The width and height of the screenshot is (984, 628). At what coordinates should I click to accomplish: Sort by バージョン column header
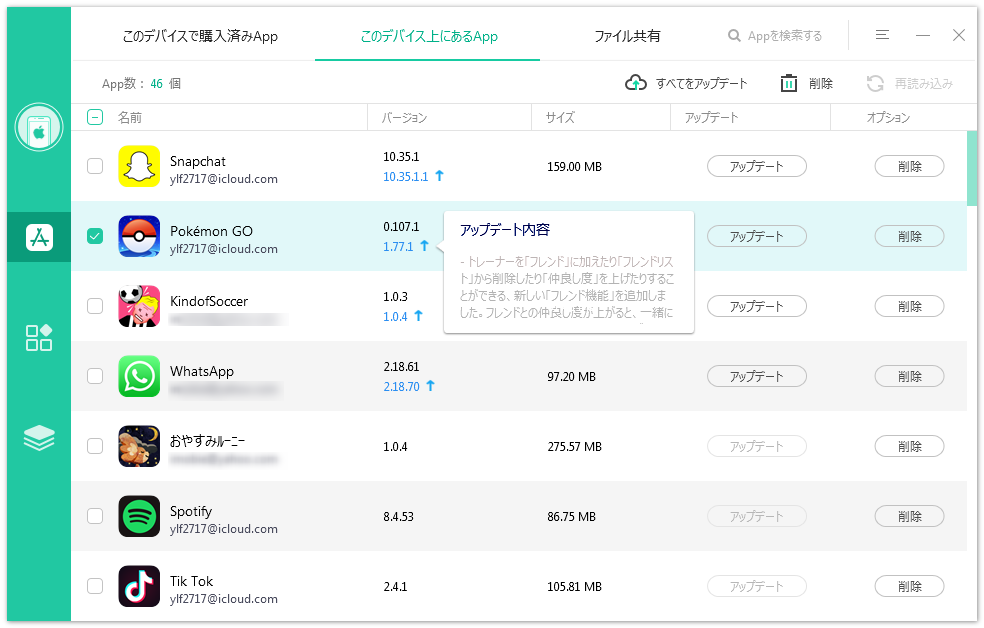click(405, 117)
